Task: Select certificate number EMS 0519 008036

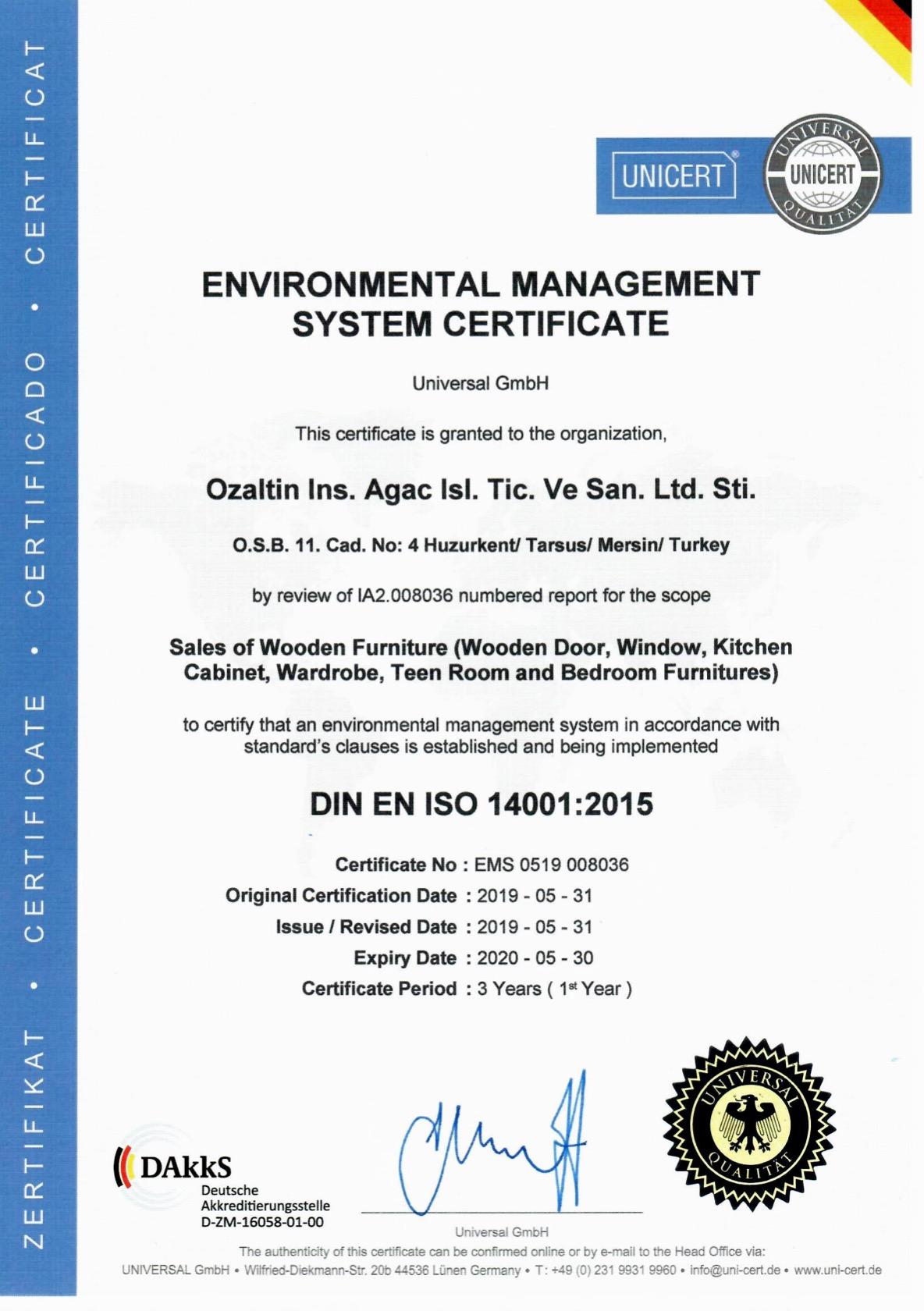Action: click(551, 865)
